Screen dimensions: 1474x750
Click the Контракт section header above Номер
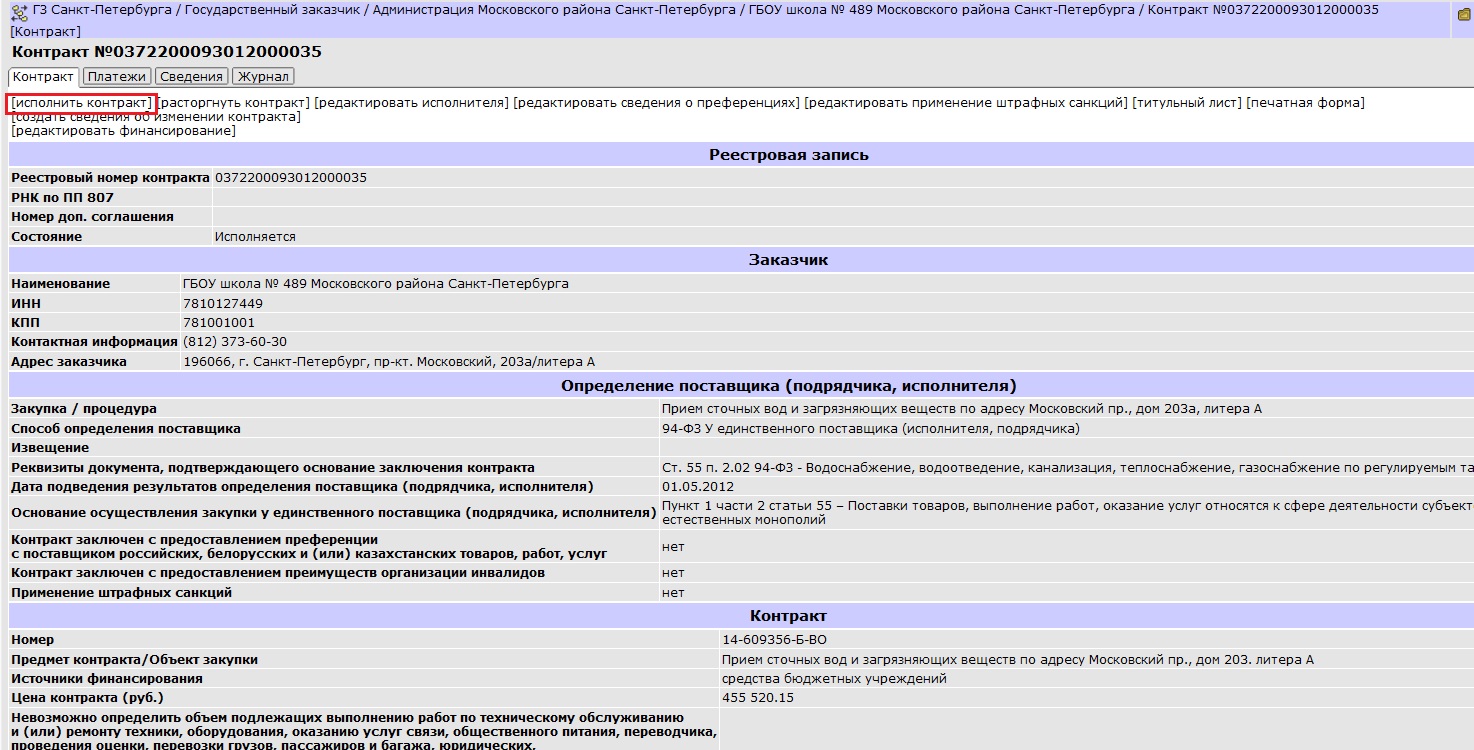789,616
